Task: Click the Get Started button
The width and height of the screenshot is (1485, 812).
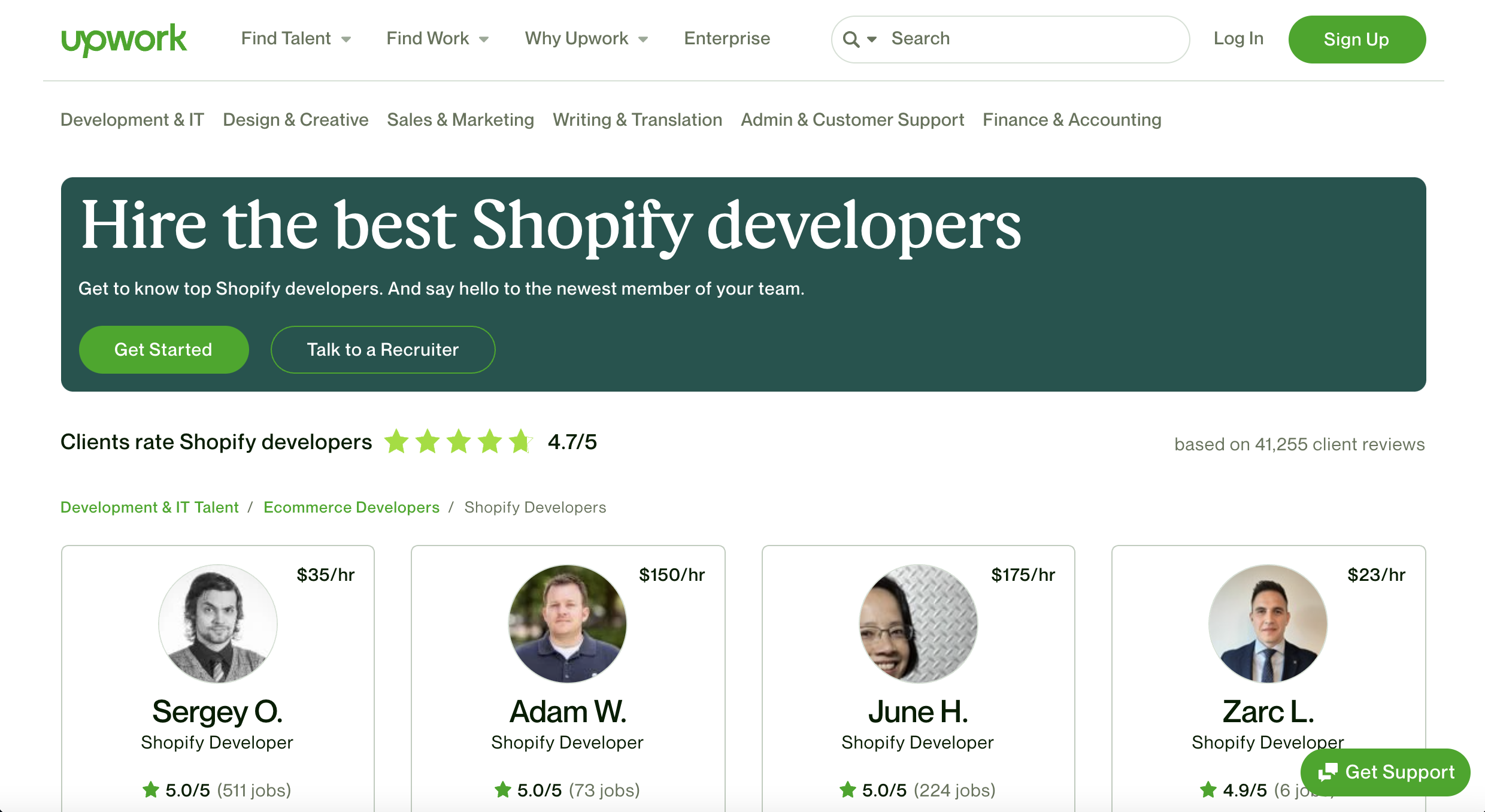Action: pos(163,350)
